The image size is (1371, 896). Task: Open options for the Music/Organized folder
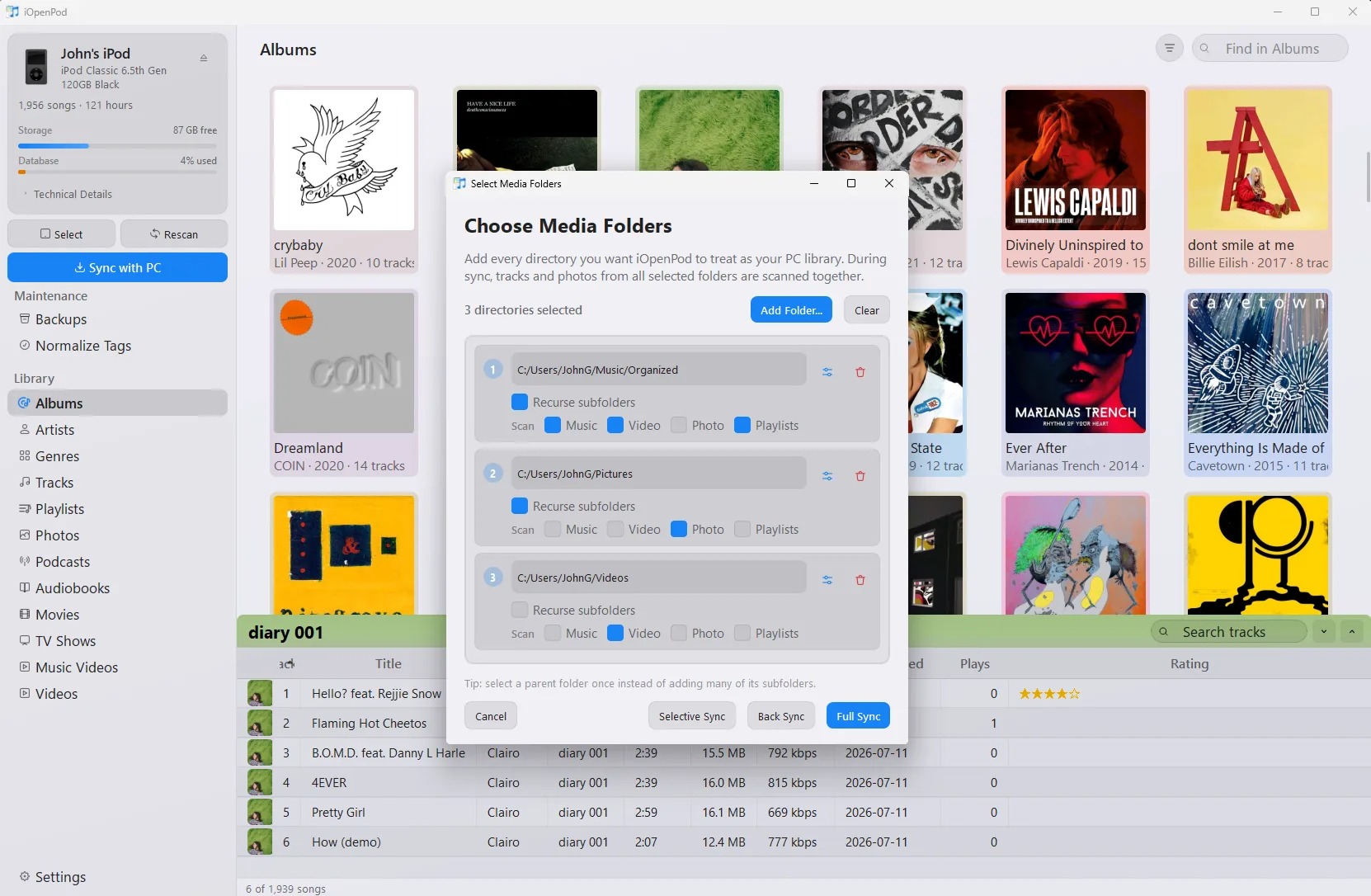coord(827,372)
